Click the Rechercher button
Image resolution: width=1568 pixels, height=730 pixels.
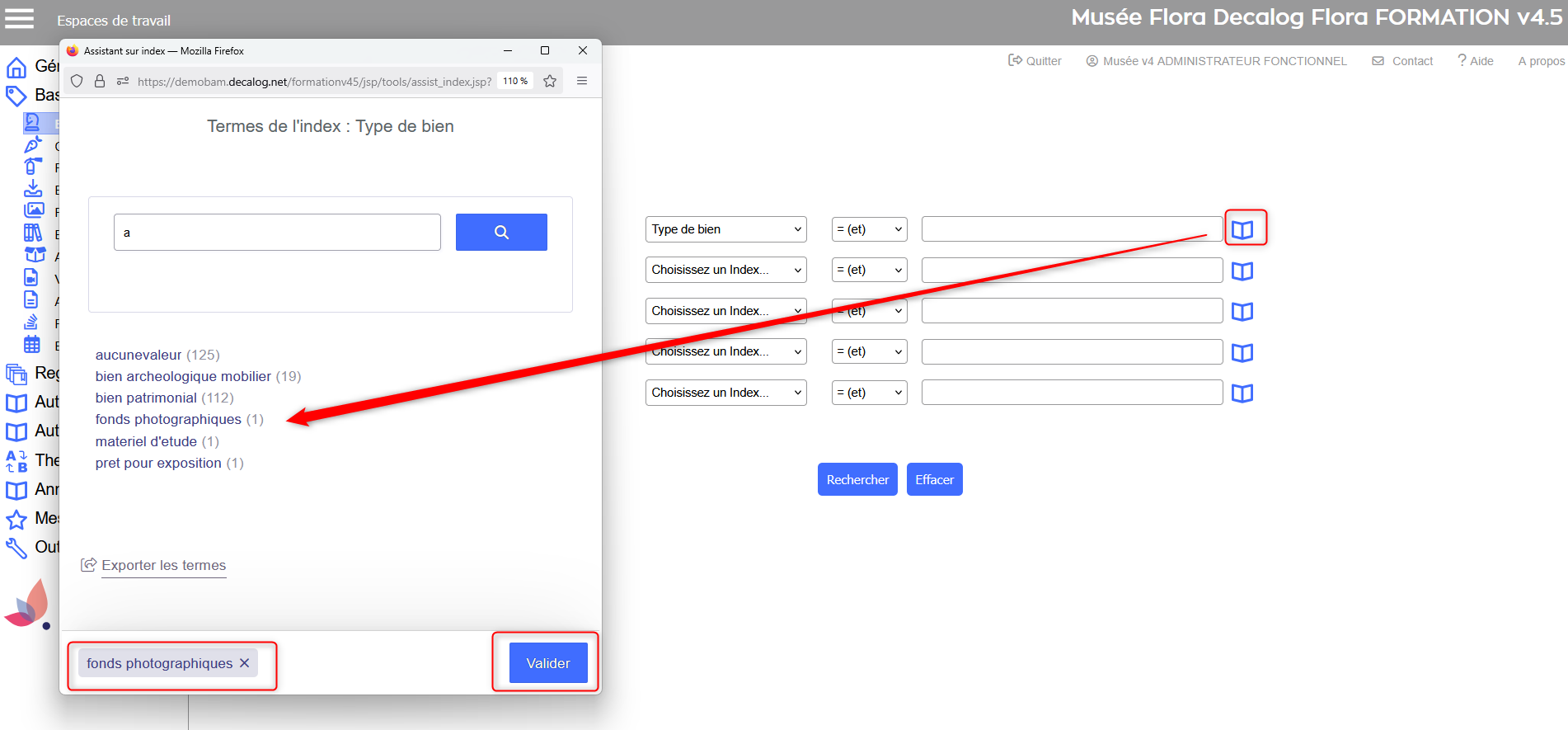coord(857,479)
